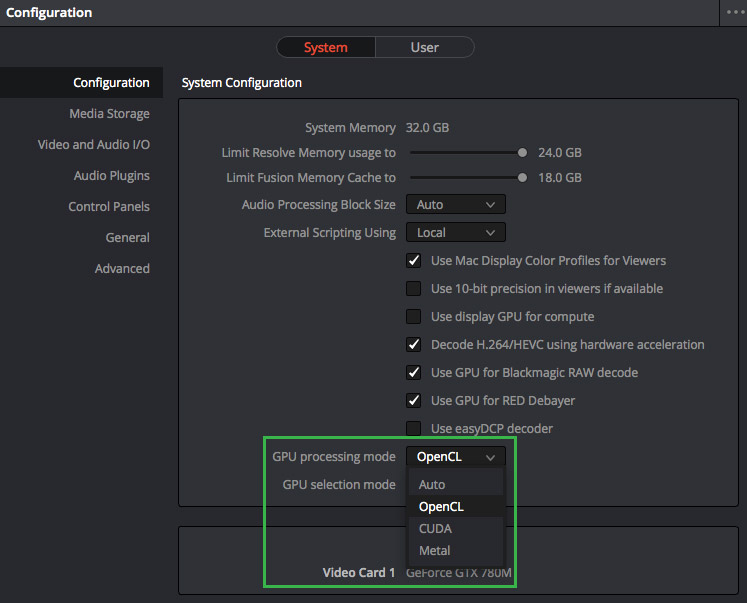Screen dimensions: 747x603
Task: Open the three-dot options menu
Action: (x=733, y=12)
